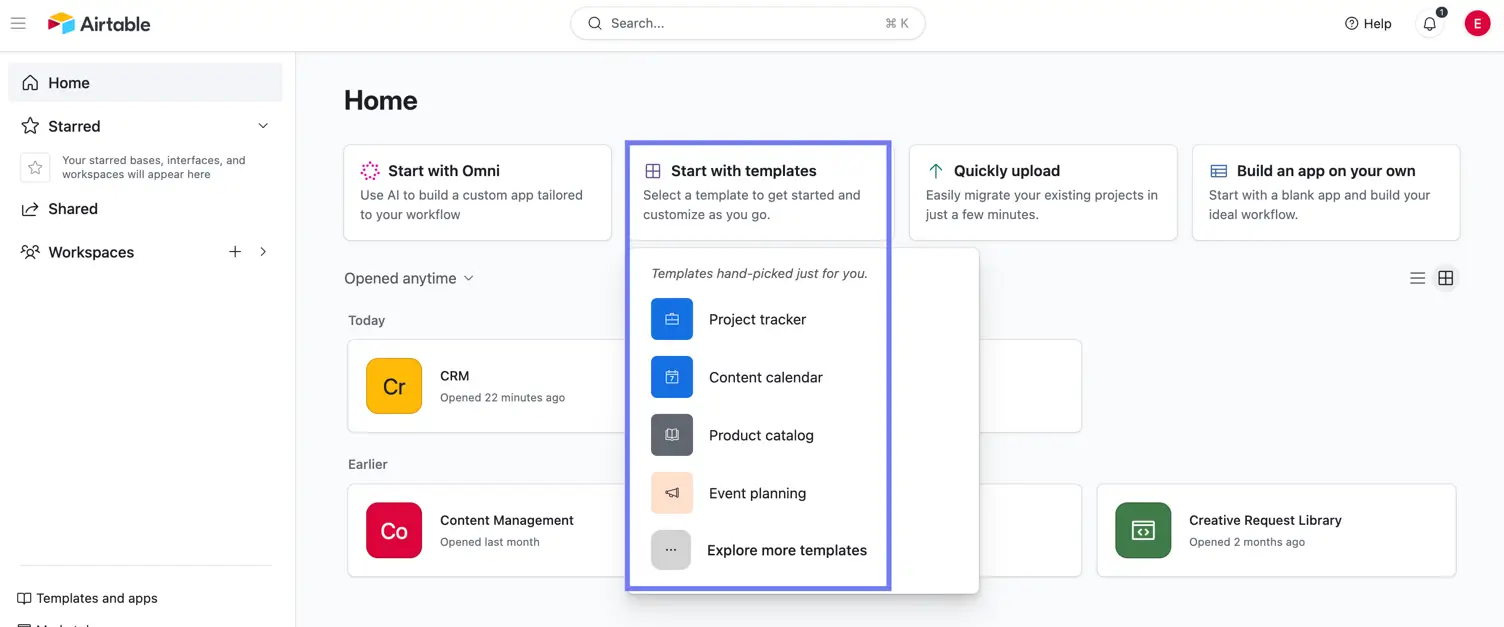Collapse the Starred chevron
The width and height of the screenshot is (1504, 627).
click(263, 126)
